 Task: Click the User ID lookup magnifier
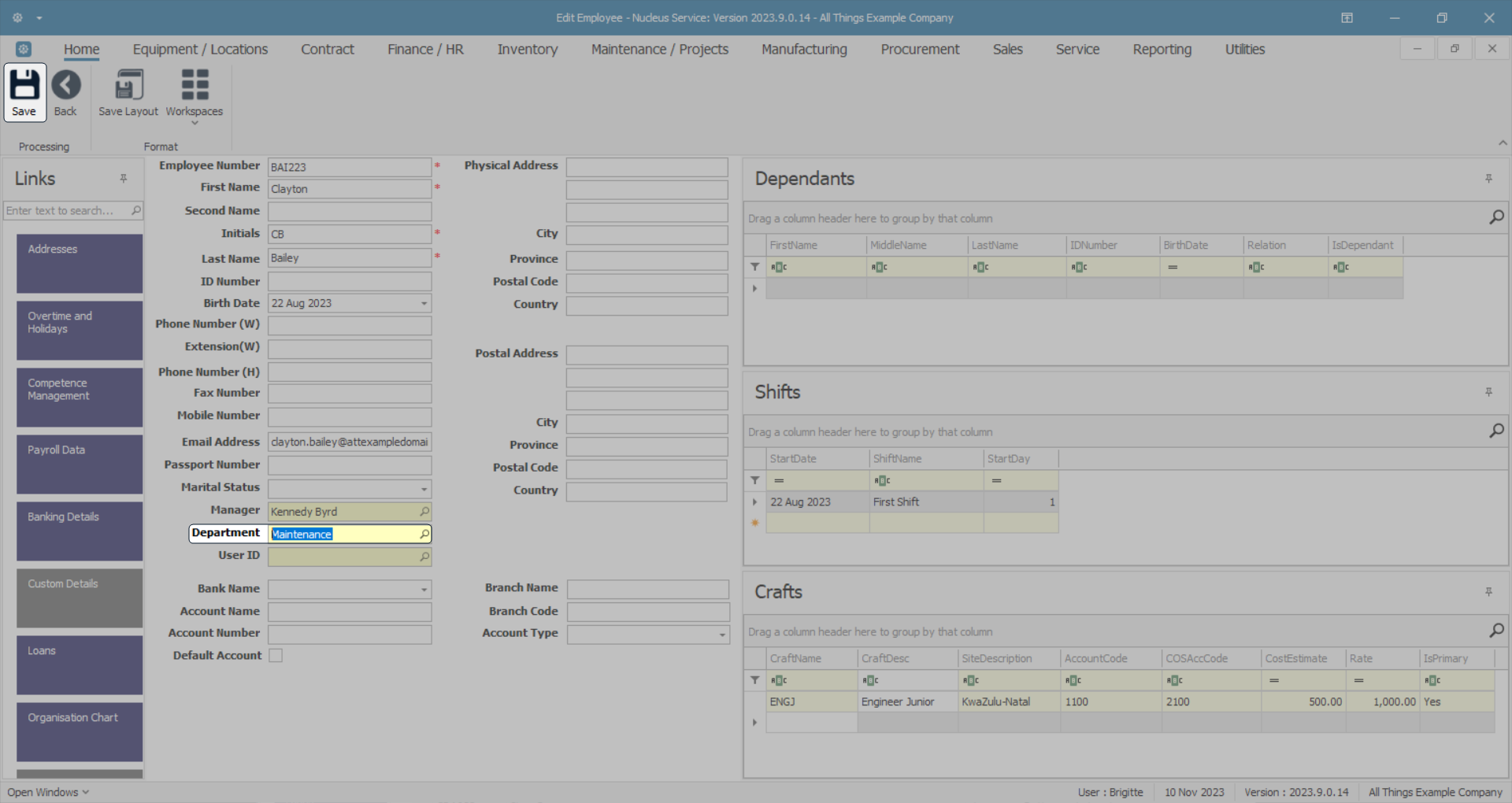[x=424, y=557]
